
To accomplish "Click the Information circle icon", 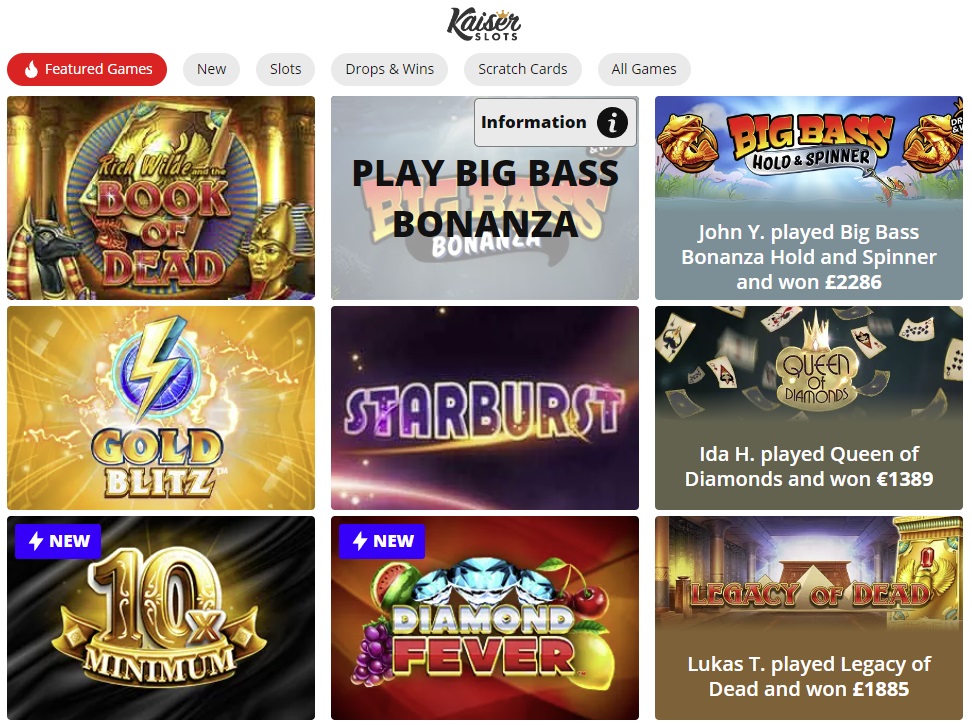I will click(x=612, y=122).
